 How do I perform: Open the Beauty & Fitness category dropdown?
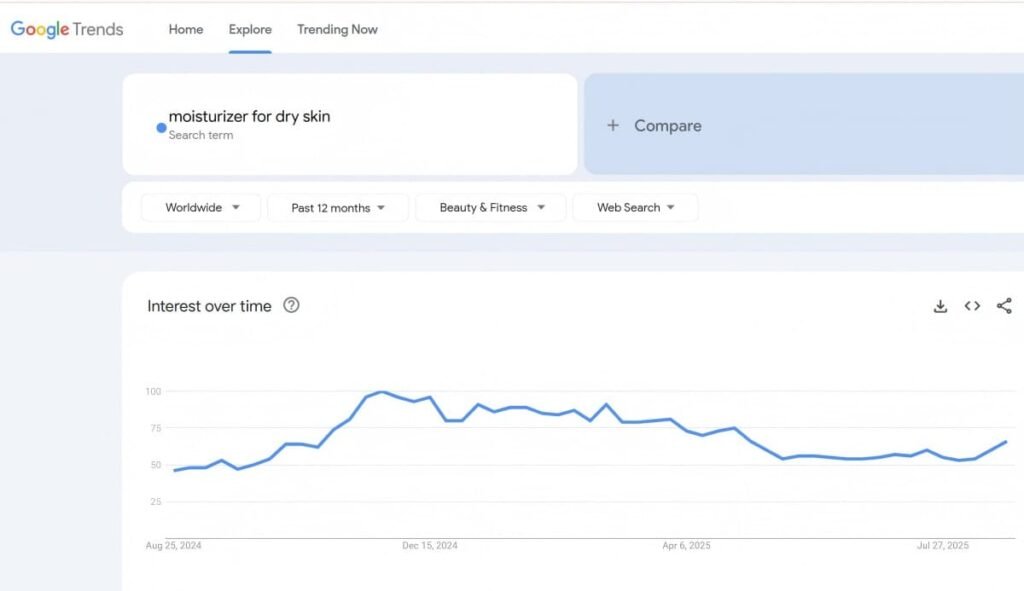coord(491,208)
